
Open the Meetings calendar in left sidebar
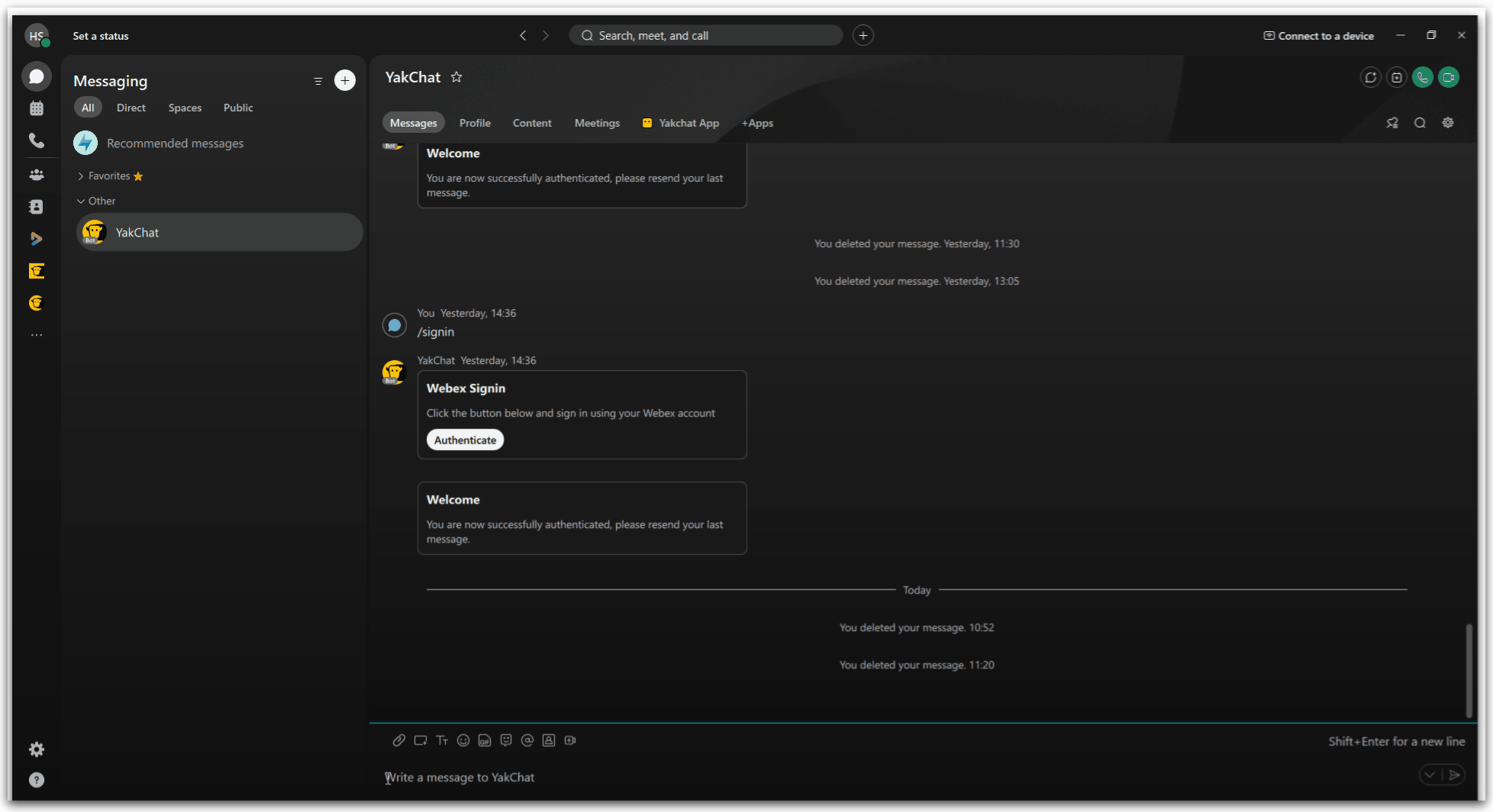[x=36, y=108]
